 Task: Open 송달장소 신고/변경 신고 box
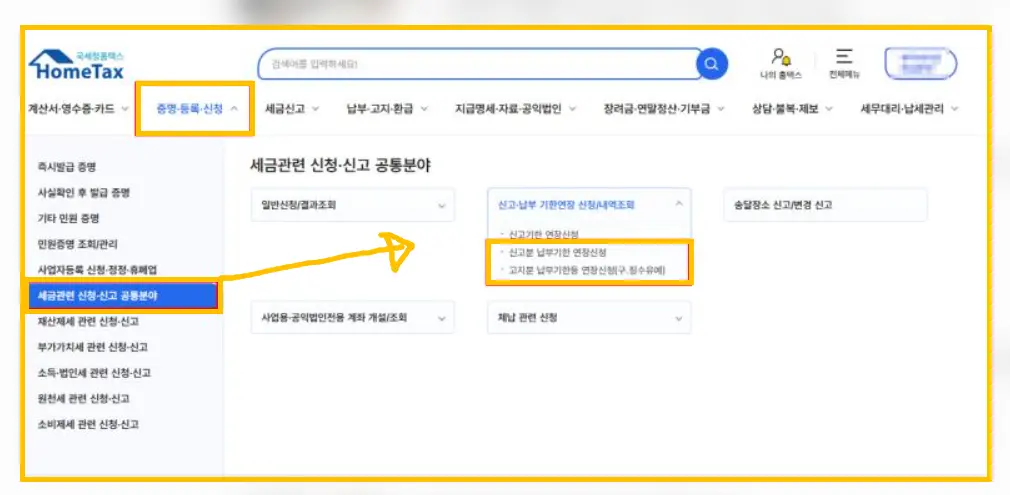pos(825,205)
